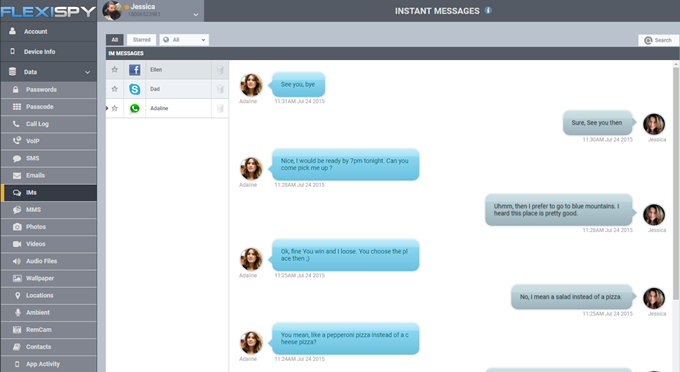Image resolution: width=680 pixels, height=372 pixels.
Task: Click the WhatsApp icon for Adaline
Action: coord(134,108)
